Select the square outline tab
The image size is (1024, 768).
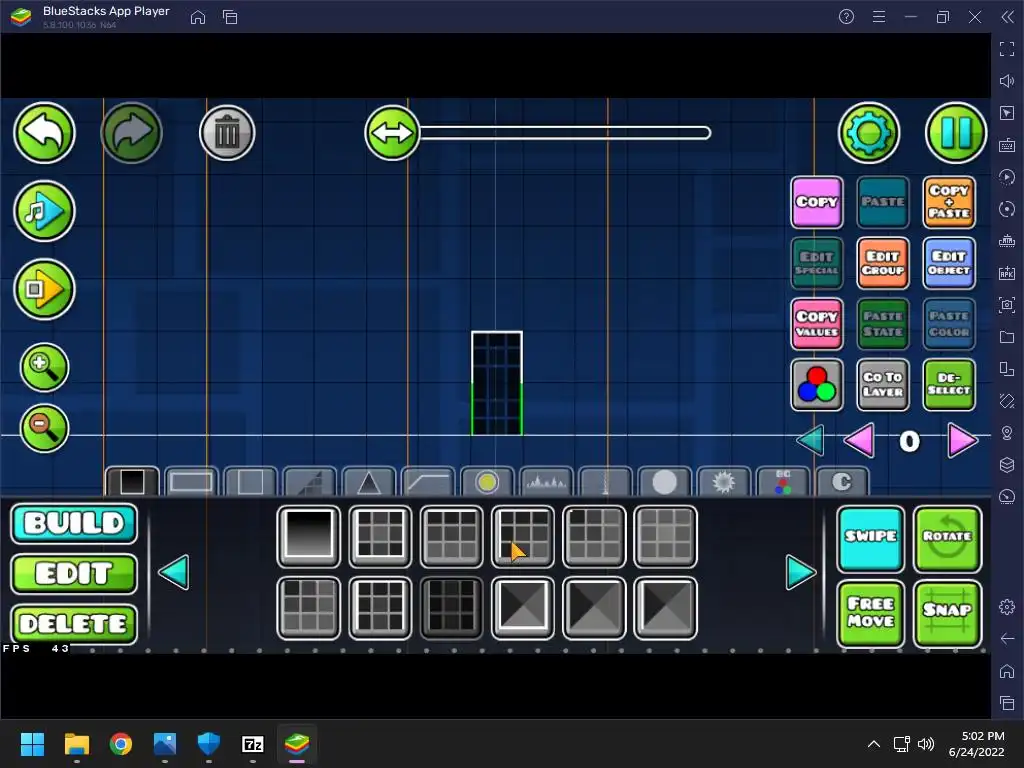pos(250,482)
